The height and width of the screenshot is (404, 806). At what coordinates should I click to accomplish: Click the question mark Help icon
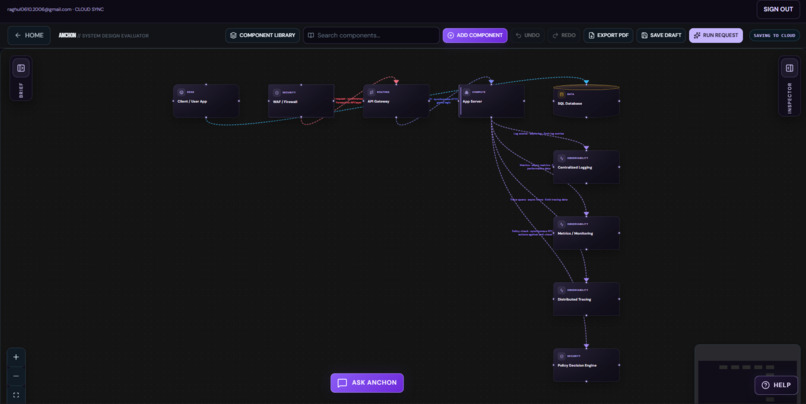click(765, 385)
